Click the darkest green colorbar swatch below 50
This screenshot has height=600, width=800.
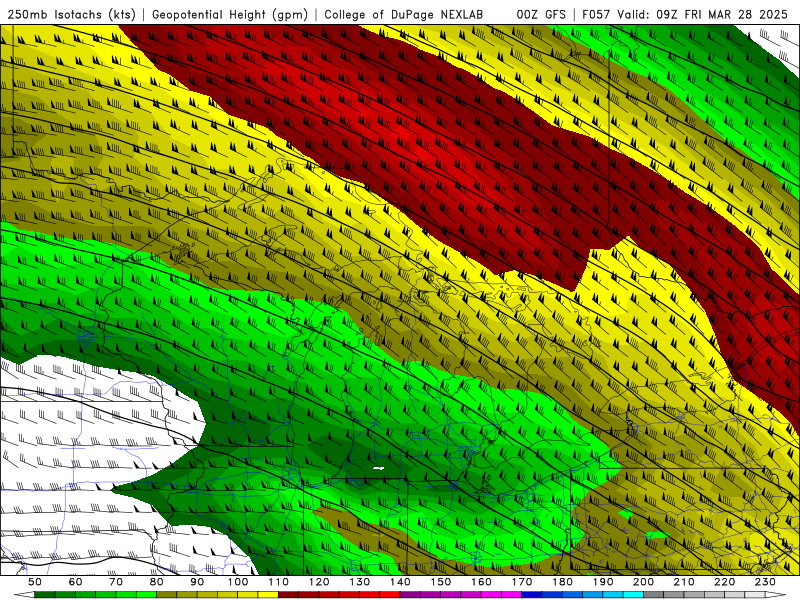44,595
